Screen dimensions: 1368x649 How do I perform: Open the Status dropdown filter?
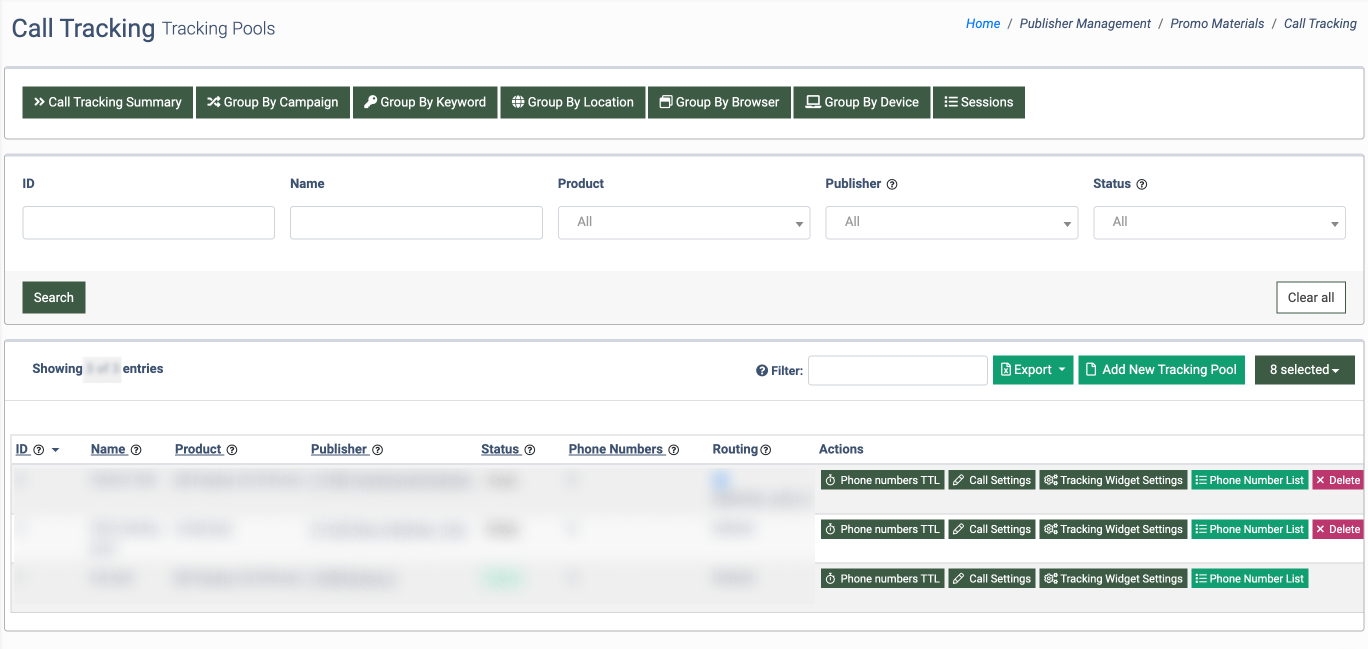coord(1219,222)
